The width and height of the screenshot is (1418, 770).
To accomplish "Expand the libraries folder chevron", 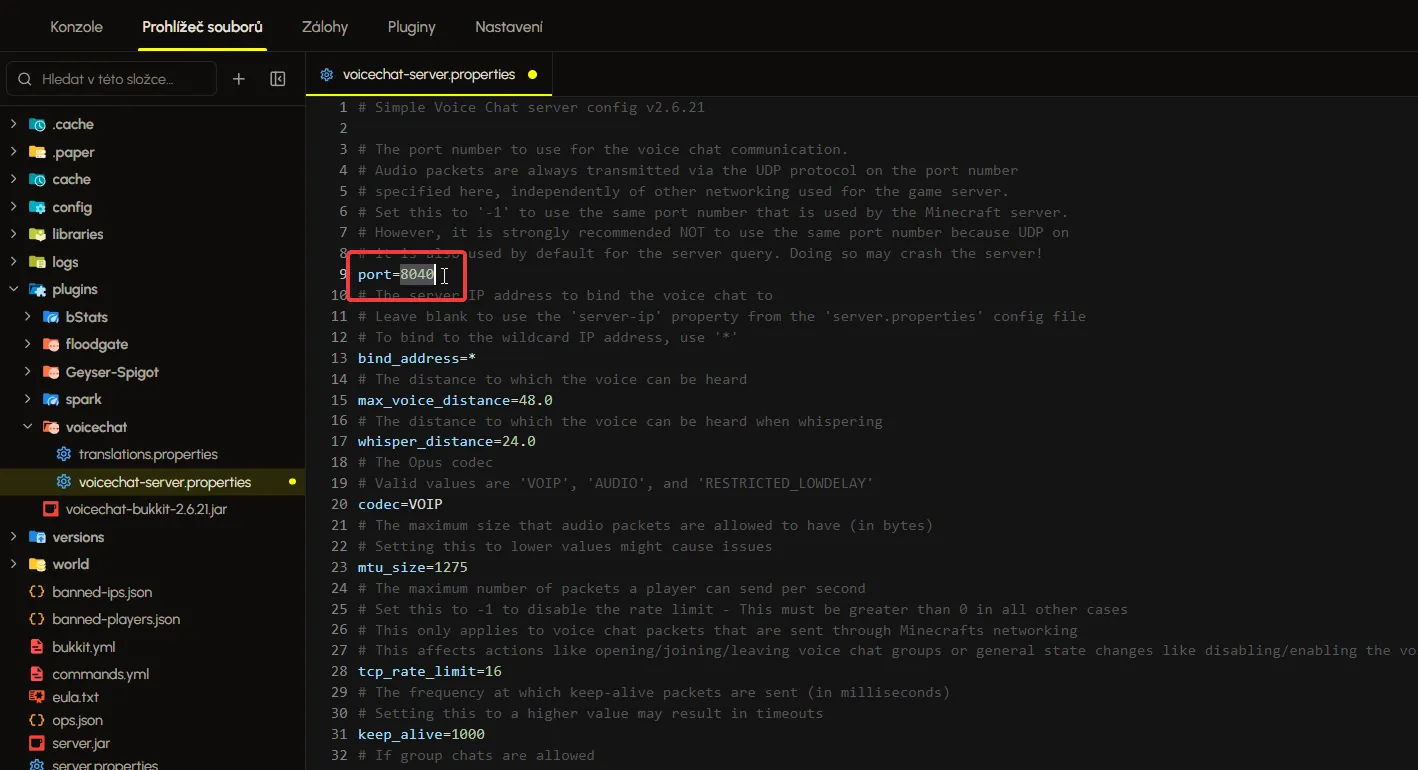I will (x=13, y=235).
